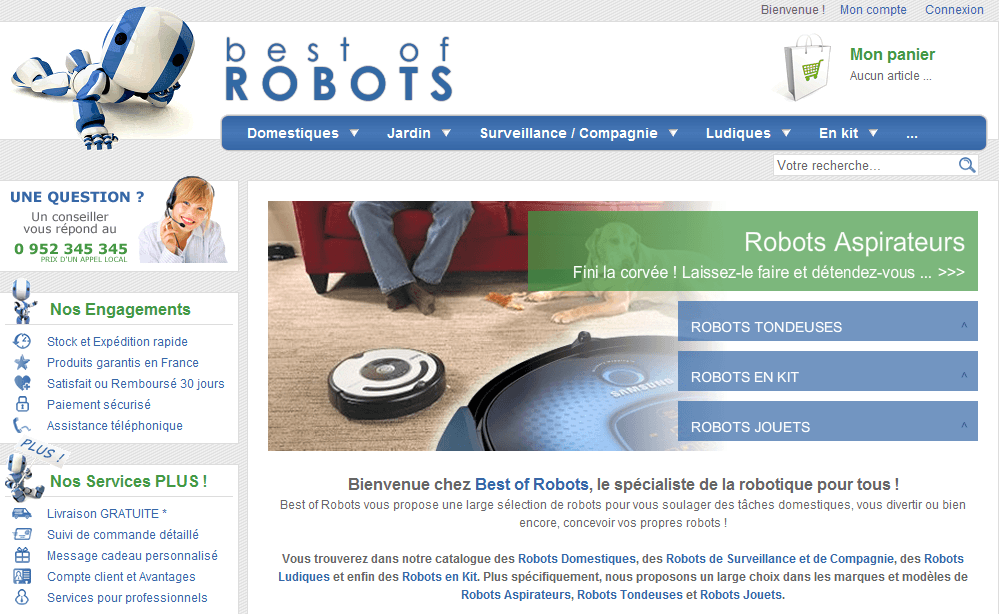
Task: Expand the ROBOTS EN KIT caret
Action: point(964,375)
